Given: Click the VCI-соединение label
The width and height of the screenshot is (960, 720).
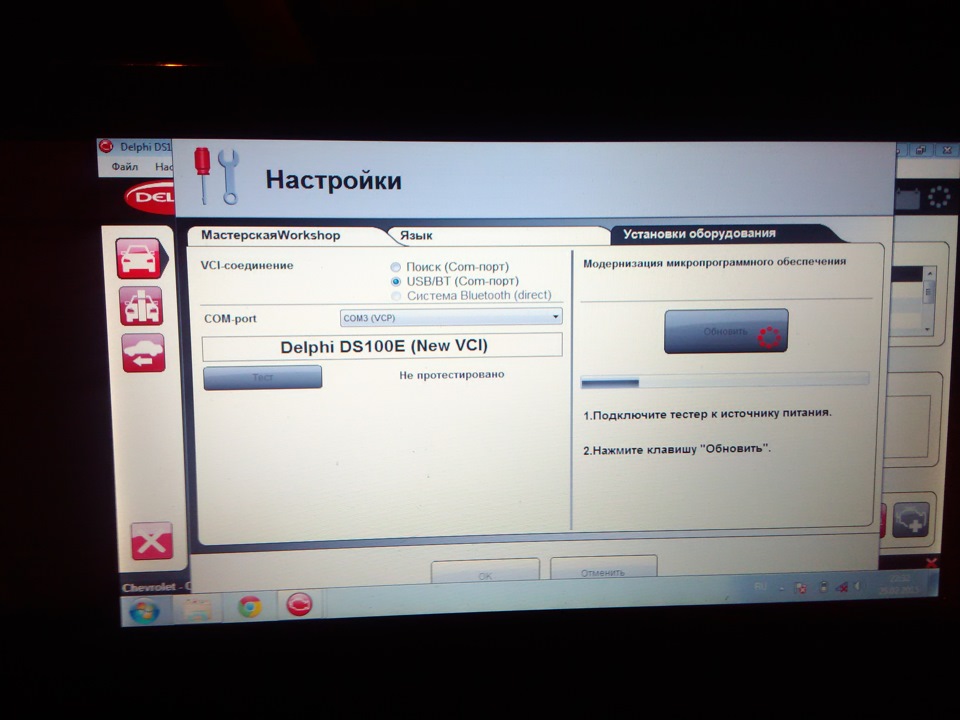Looking at the screenshot, I should tap(247, 265).
